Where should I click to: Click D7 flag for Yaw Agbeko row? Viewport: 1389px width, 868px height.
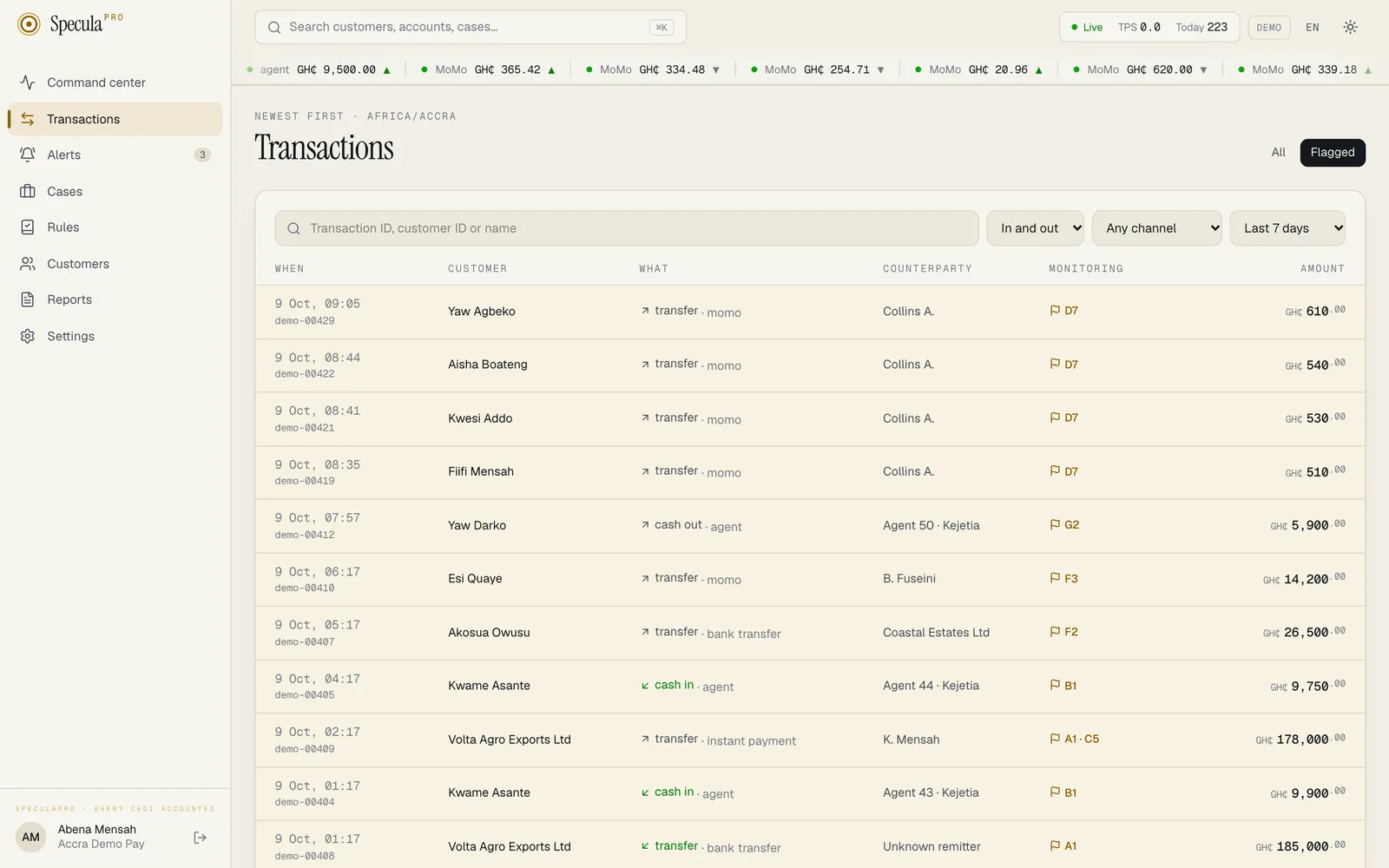tap(1064, 311)
